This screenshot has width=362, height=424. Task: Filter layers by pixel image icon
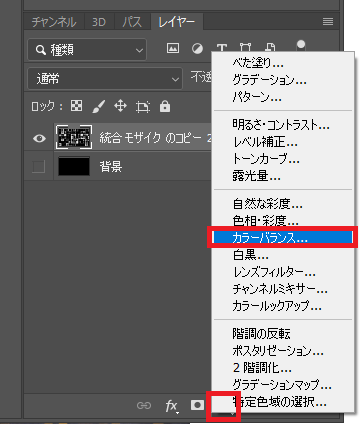point(173,48)
